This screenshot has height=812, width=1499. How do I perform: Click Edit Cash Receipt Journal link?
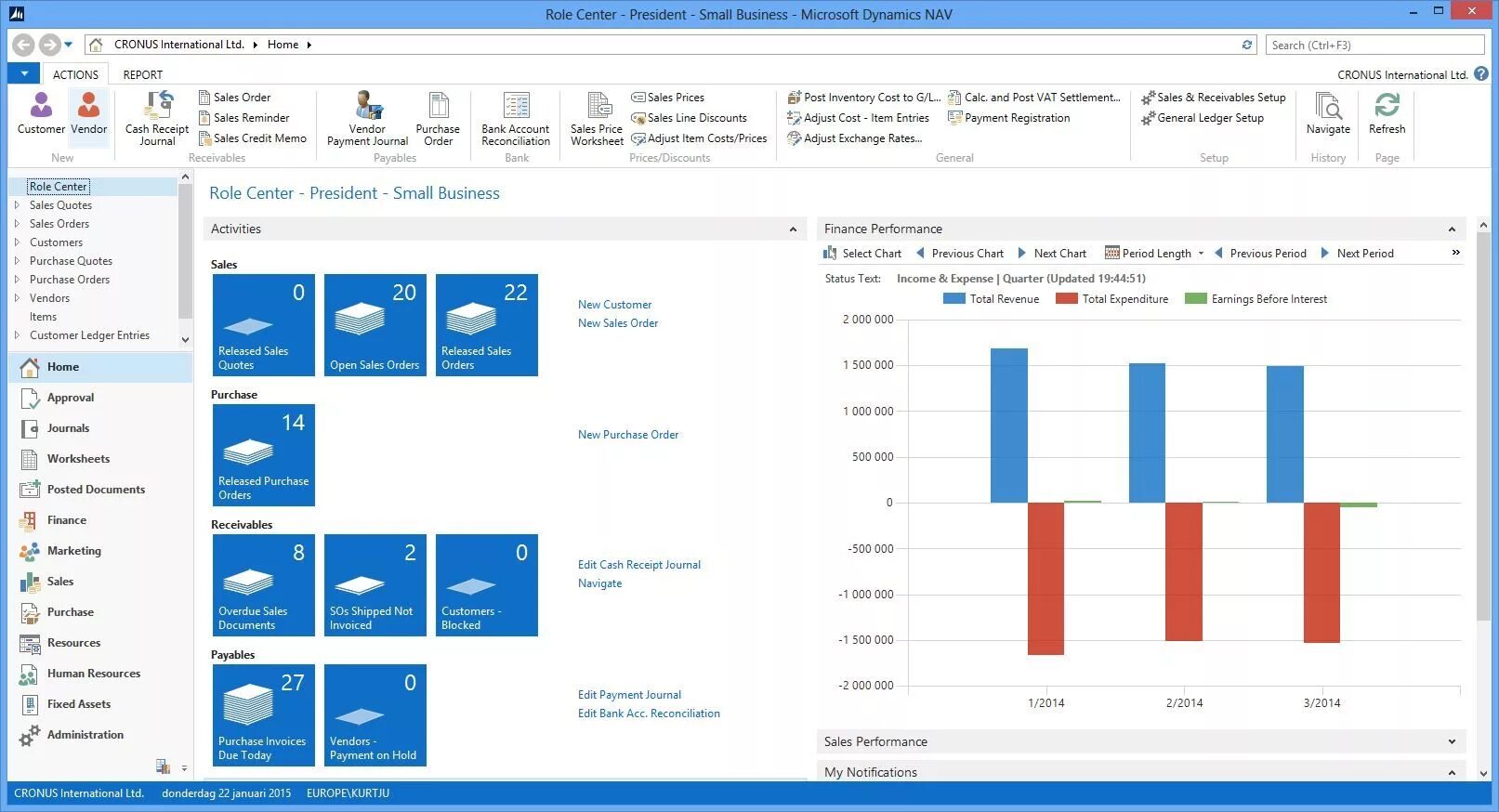click(x=639, y=564)
